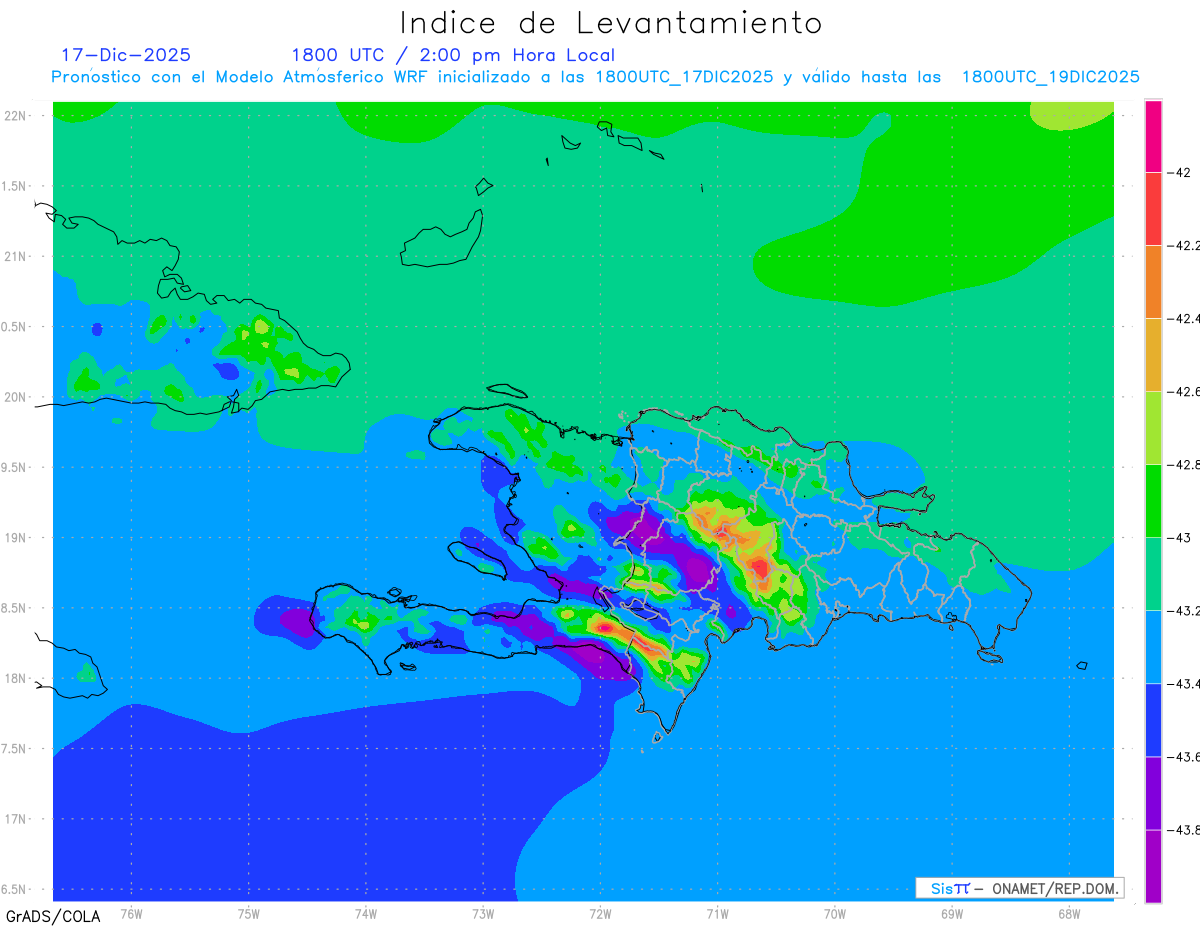Viewport: 1200px width, 927px height.
Task: Click the legend value '-43.8'
Action: pos(1184,829)
